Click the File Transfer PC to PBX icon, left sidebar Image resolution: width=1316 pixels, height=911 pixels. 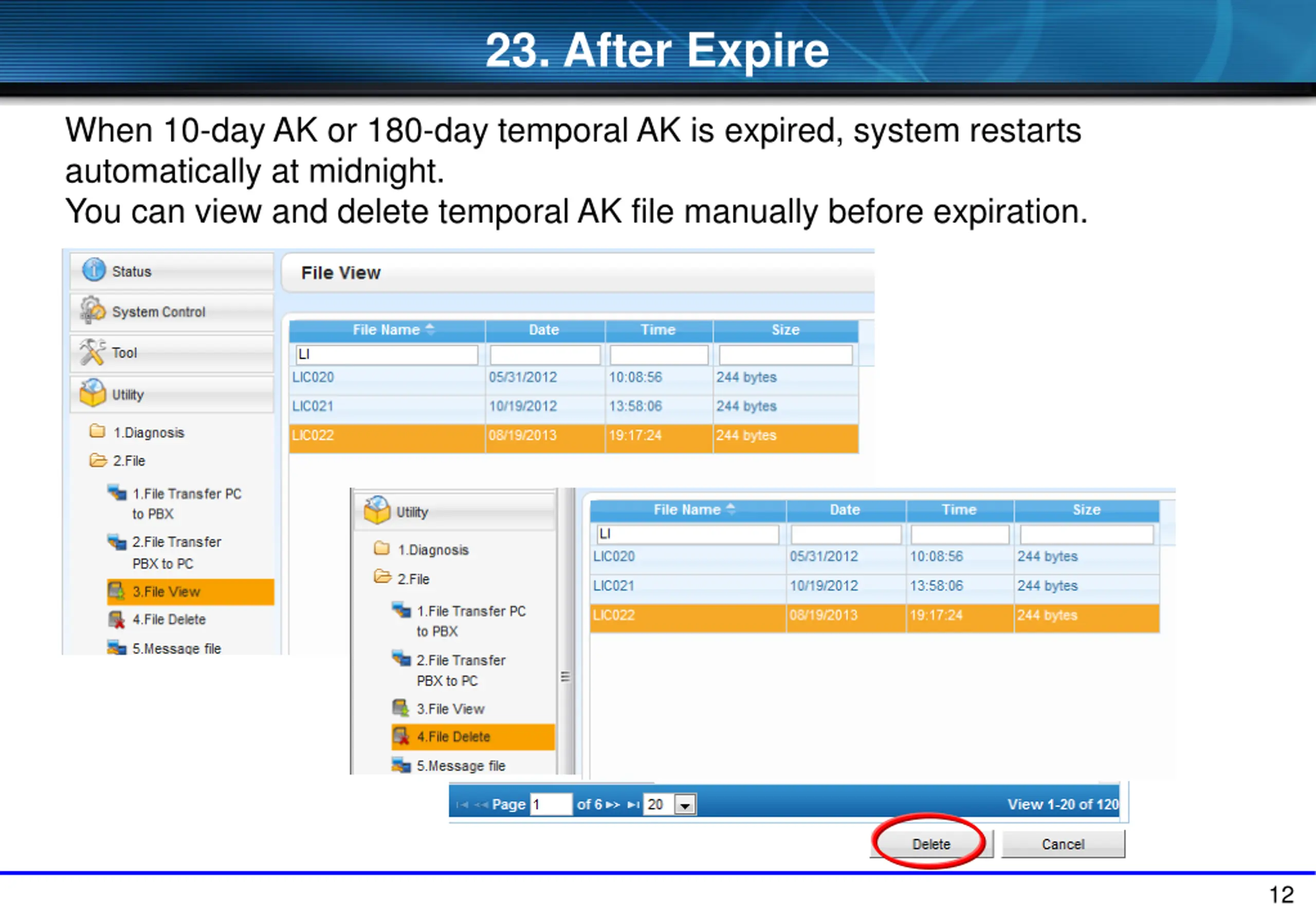[x=117, y=492]
